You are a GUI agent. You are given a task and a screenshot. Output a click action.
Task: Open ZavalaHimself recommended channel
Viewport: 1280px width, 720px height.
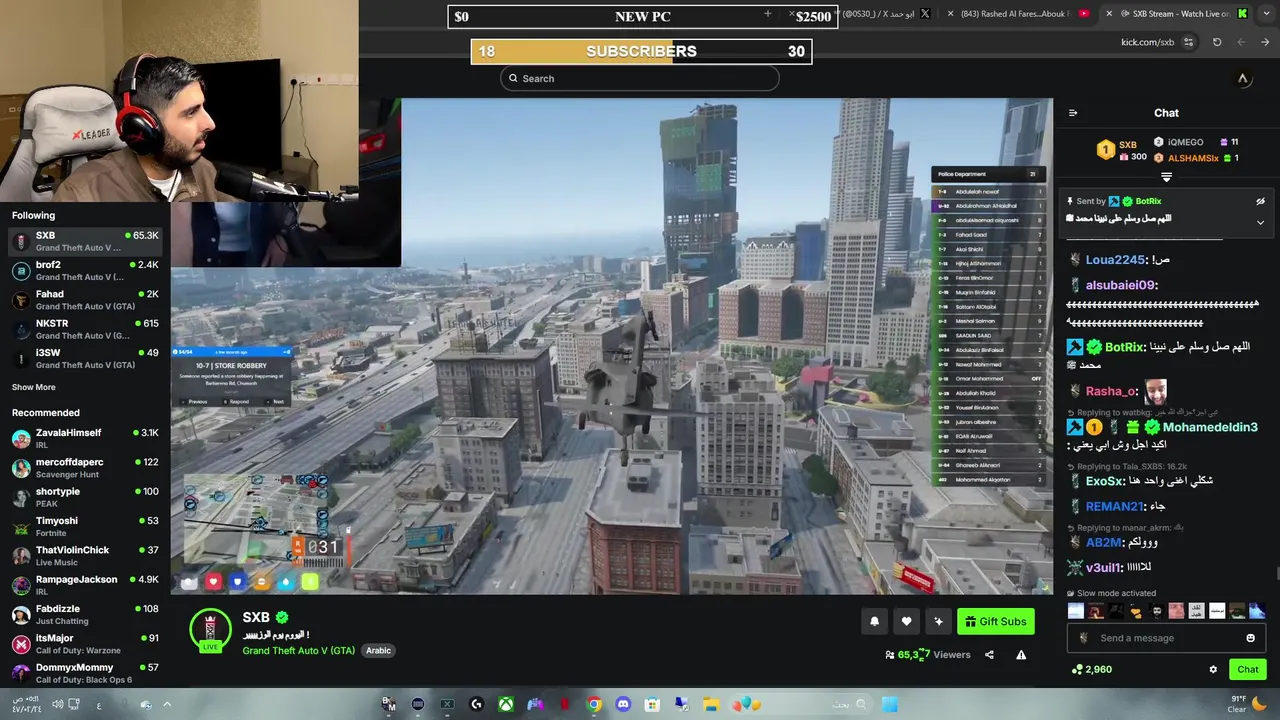click(85, 438)
